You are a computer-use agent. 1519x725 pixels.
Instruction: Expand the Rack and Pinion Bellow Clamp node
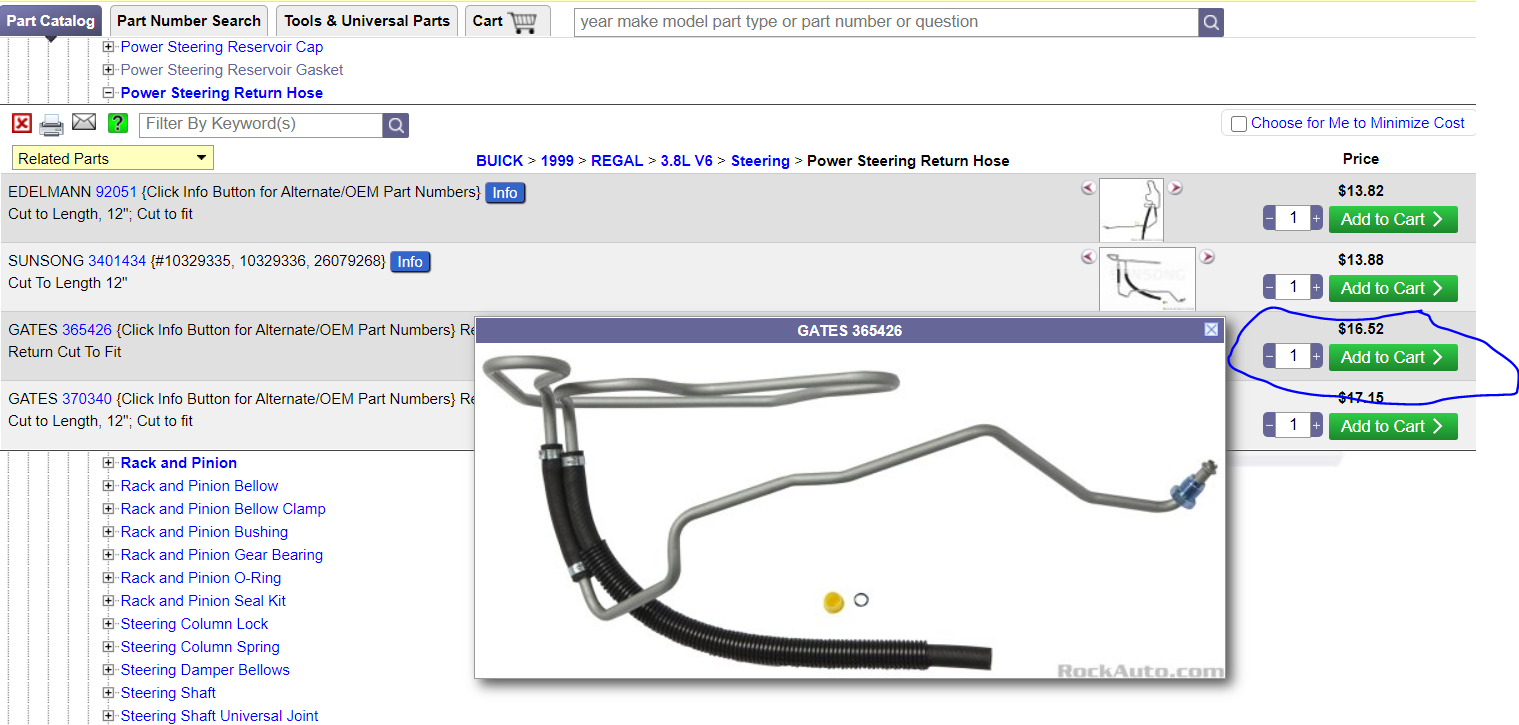tap(108, 509)
